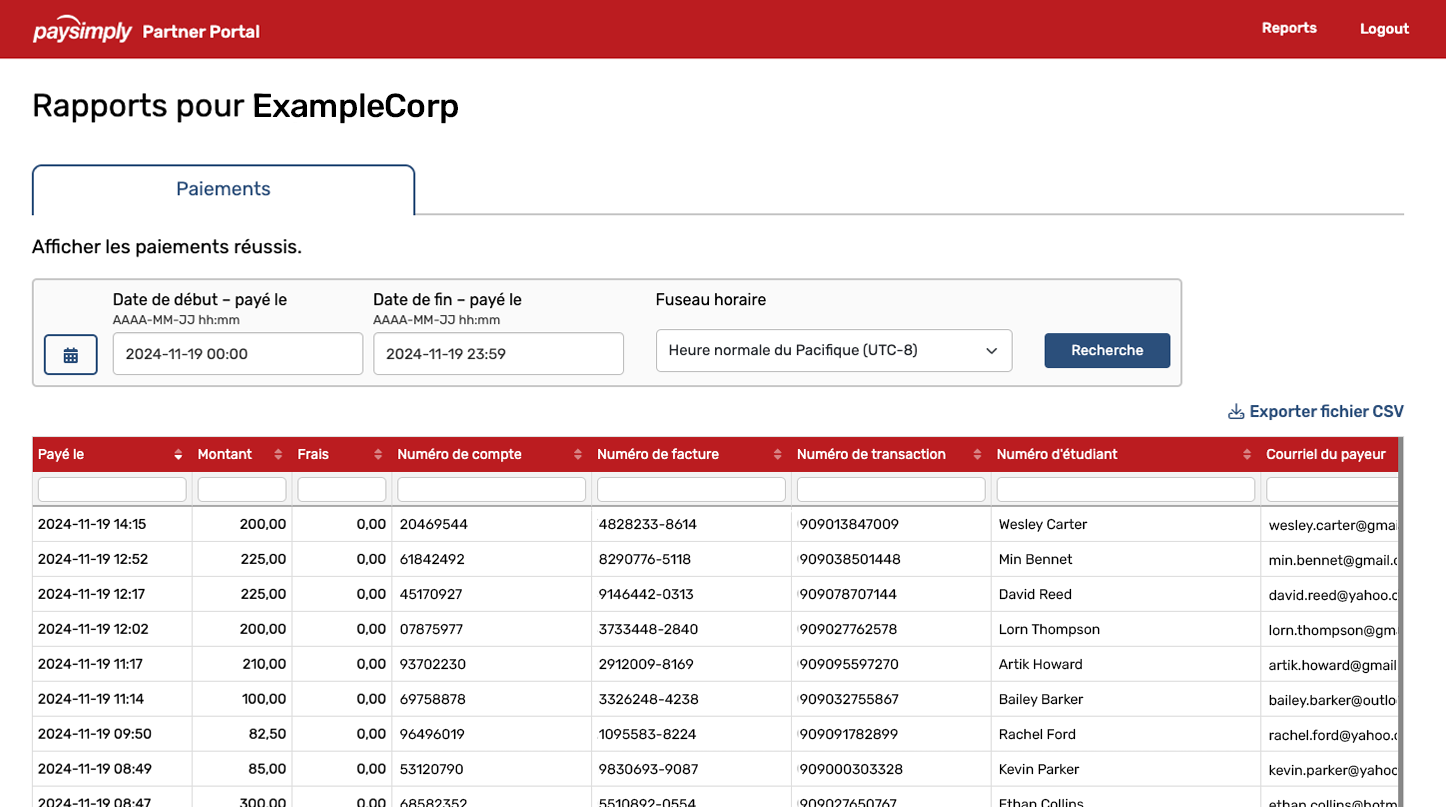Open the Reports menu item

(x=1289, y=28)
